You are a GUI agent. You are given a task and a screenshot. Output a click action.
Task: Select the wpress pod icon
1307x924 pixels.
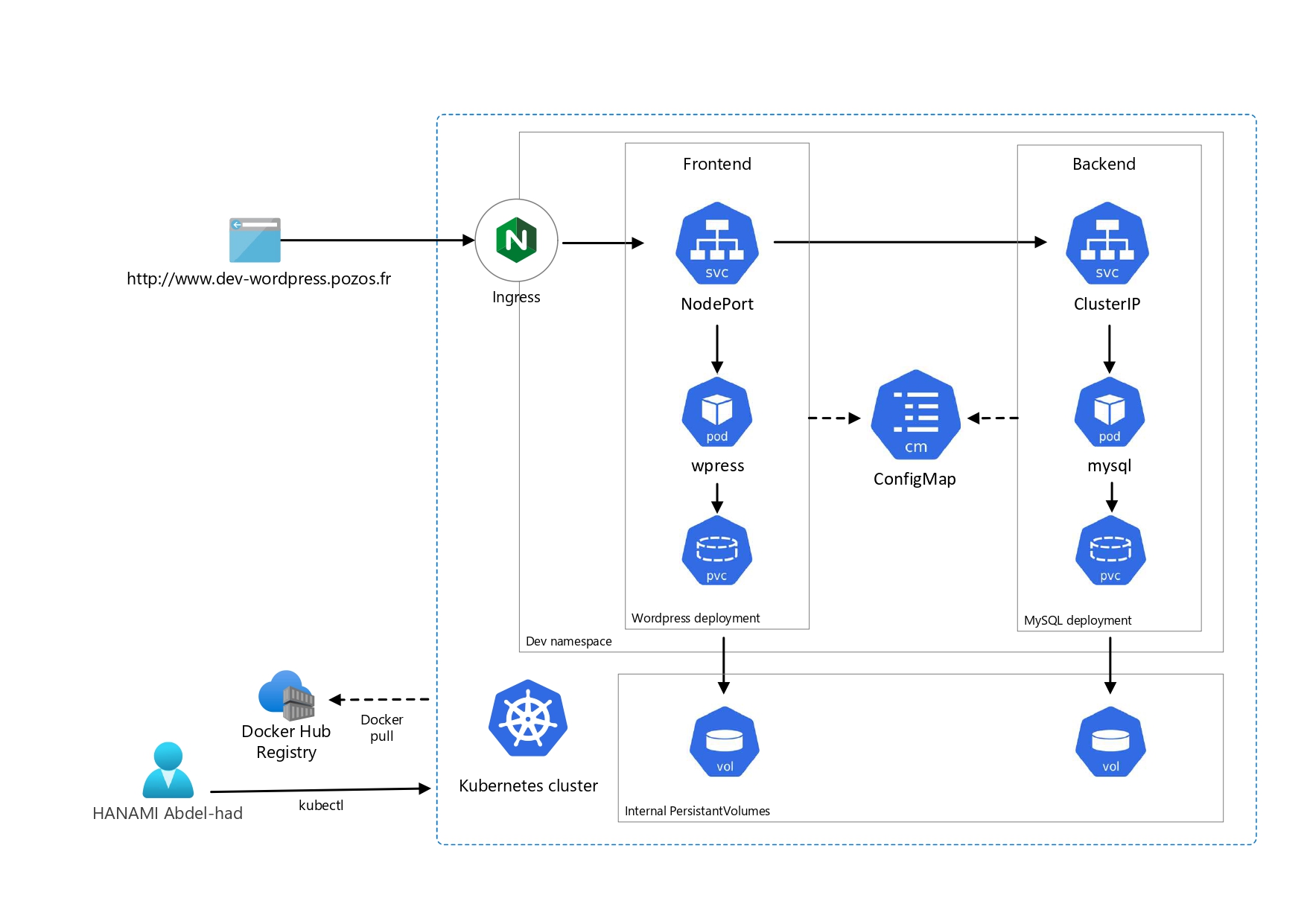point(717,412)
